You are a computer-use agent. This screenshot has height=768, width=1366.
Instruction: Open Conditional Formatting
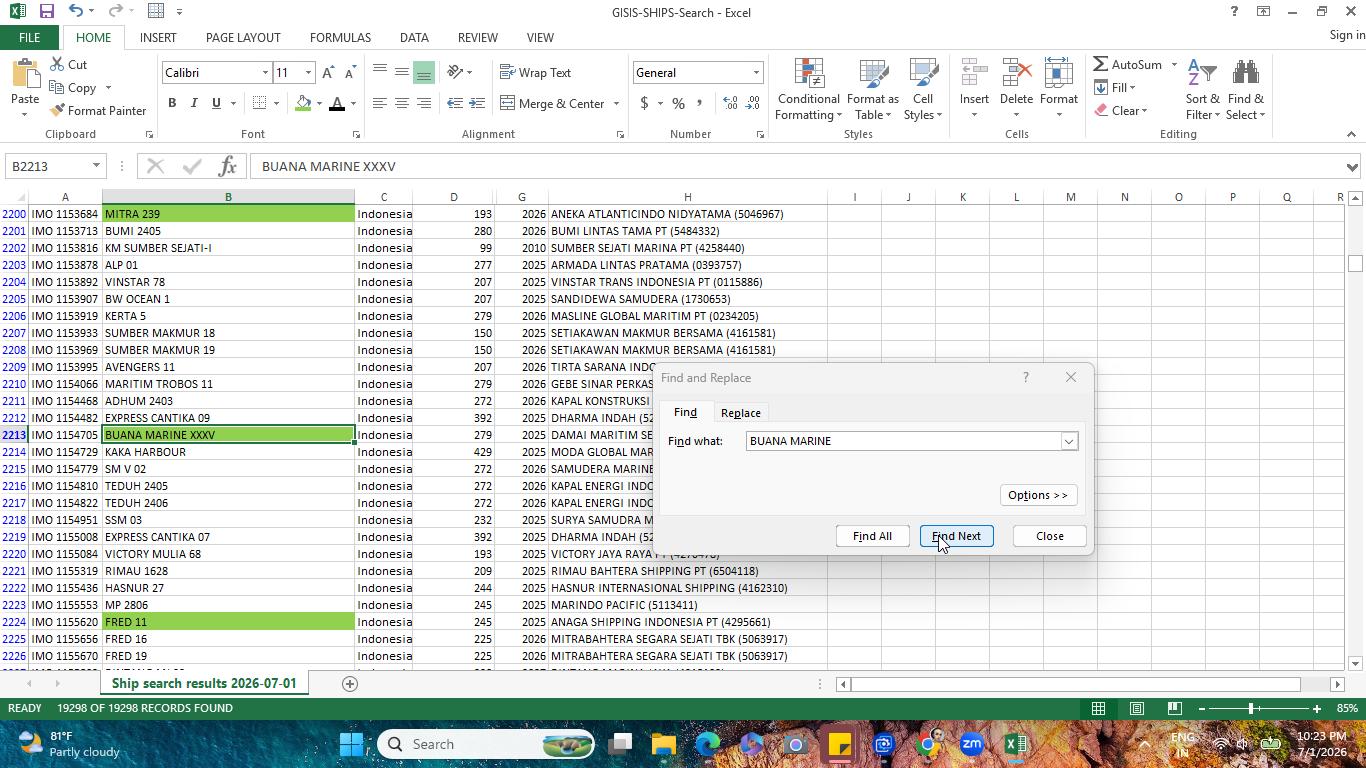(x=808, y=89)
